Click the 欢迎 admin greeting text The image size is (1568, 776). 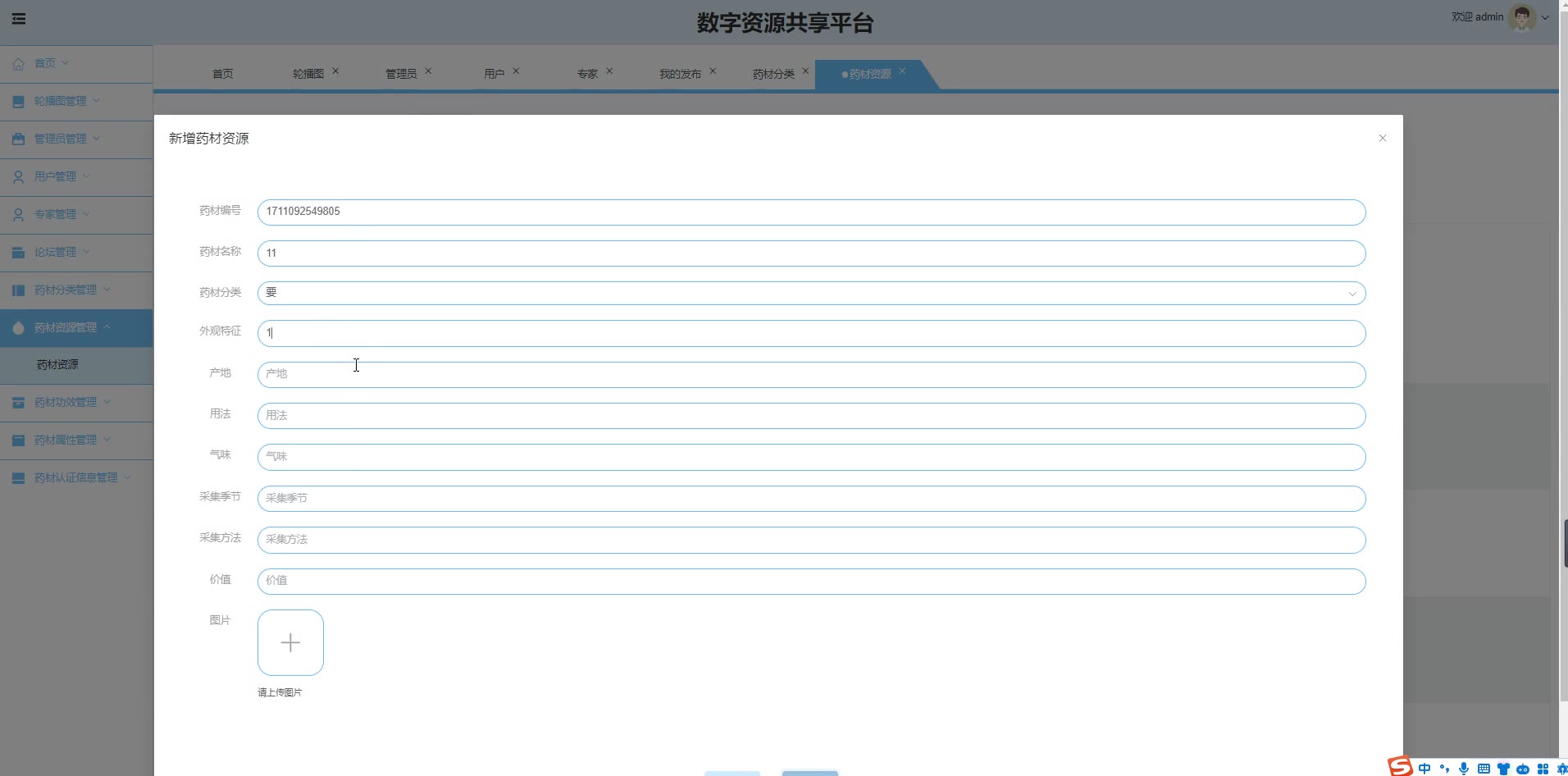1477,16
